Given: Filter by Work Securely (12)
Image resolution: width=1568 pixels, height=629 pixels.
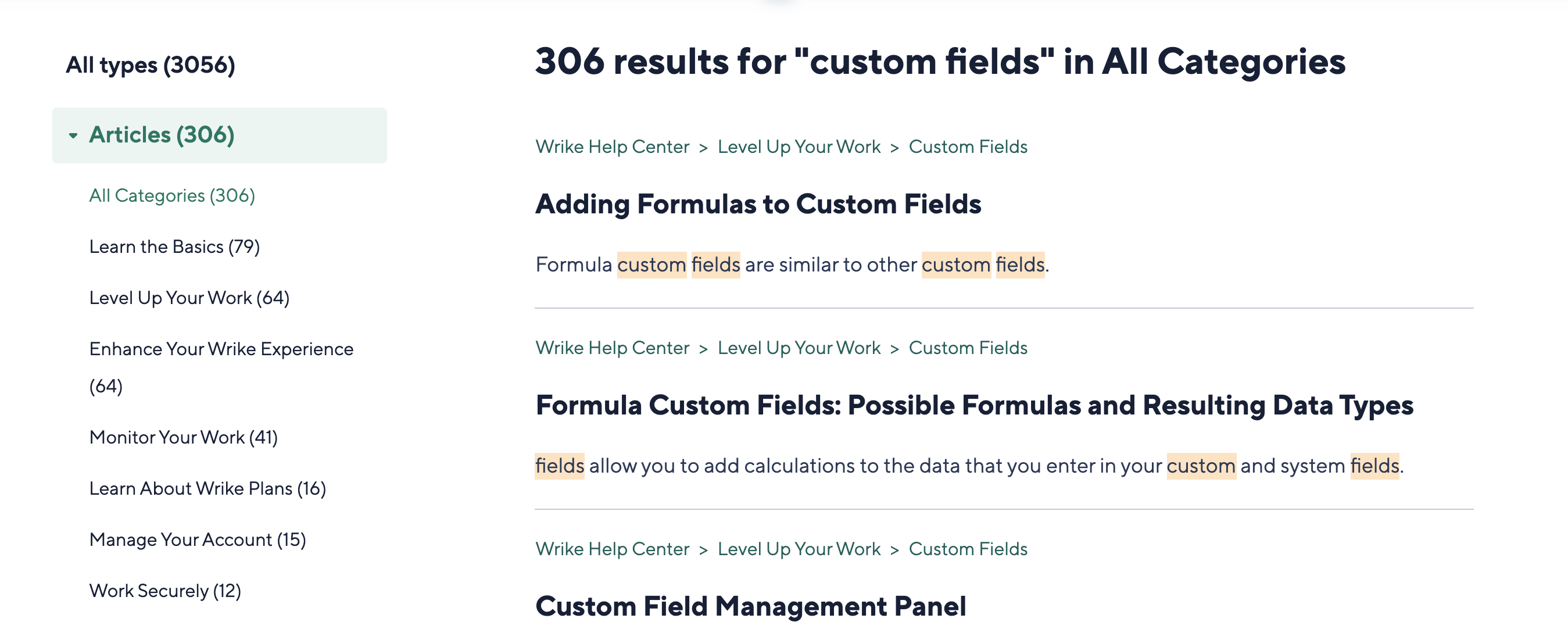Looking at the screenshot, I should click(164, 591).
